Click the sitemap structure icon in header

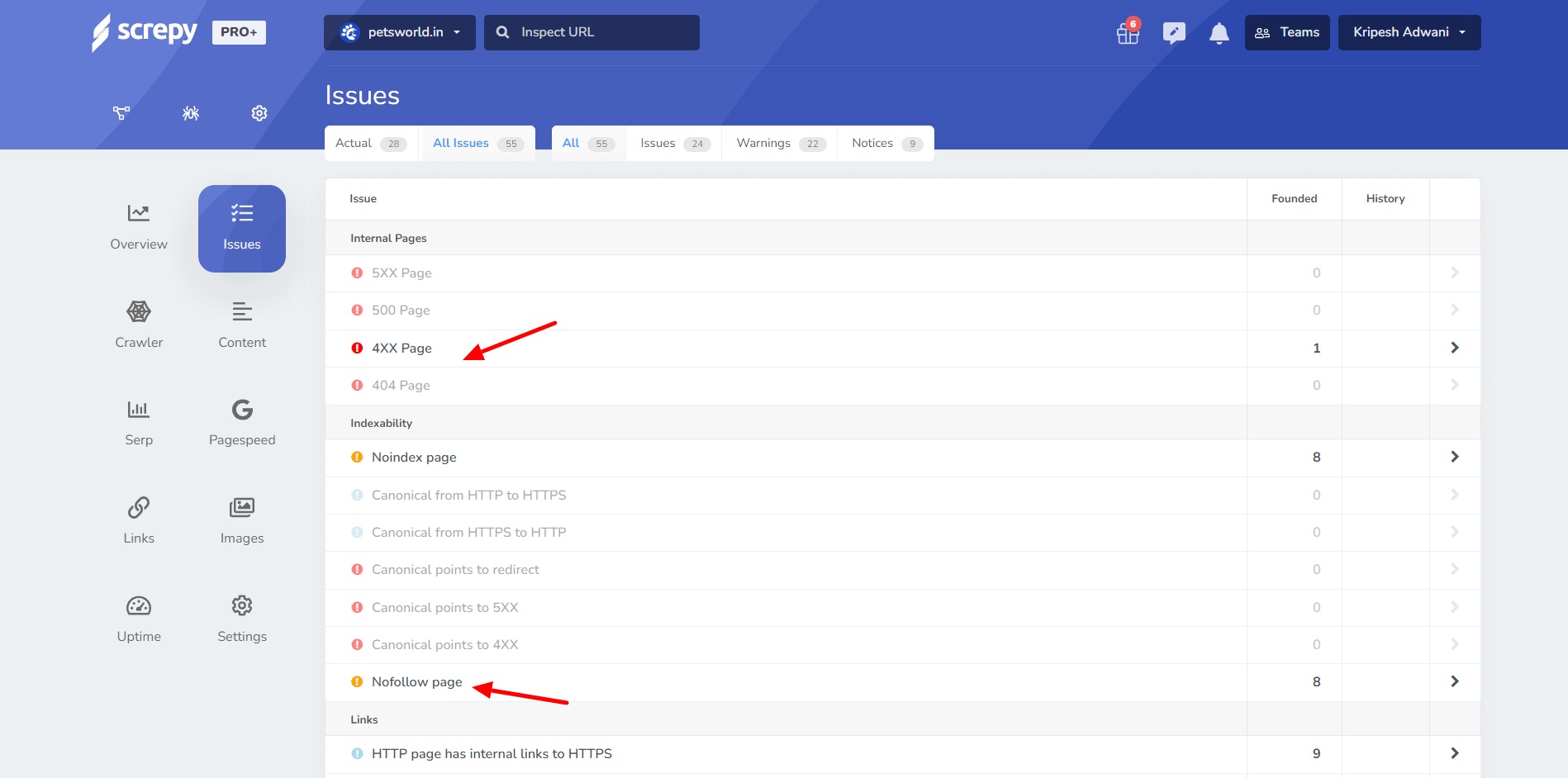point(121,113)
